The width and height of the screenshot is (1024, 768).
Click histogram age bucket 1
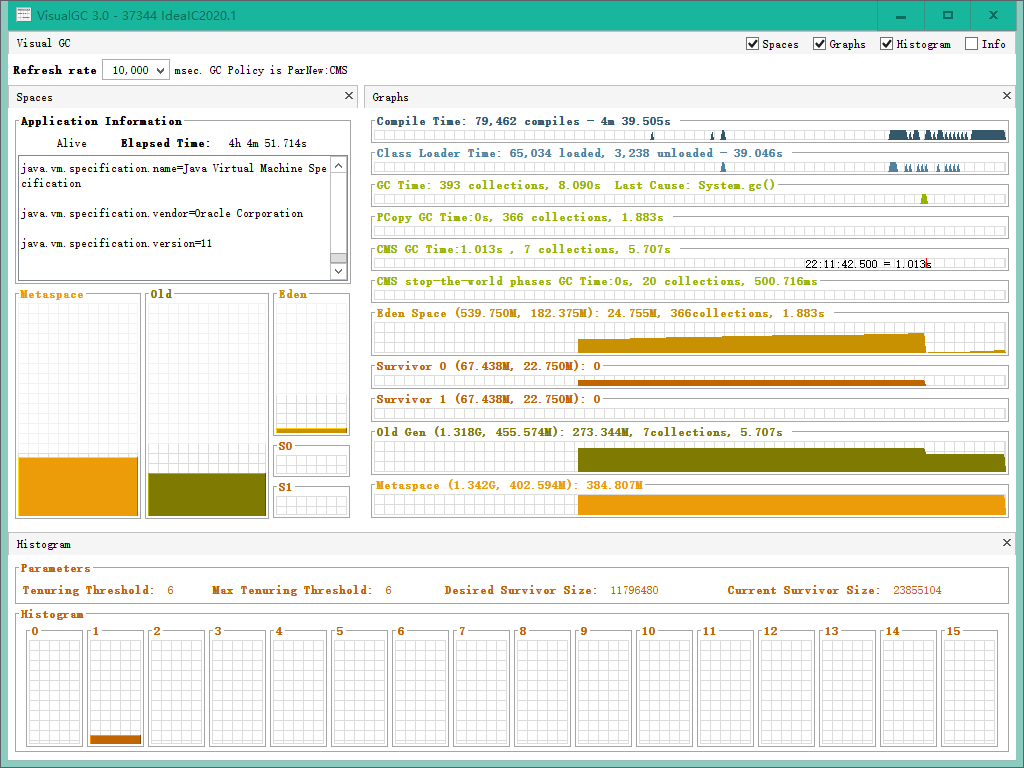pyautogui.click(x=116, y=691)
